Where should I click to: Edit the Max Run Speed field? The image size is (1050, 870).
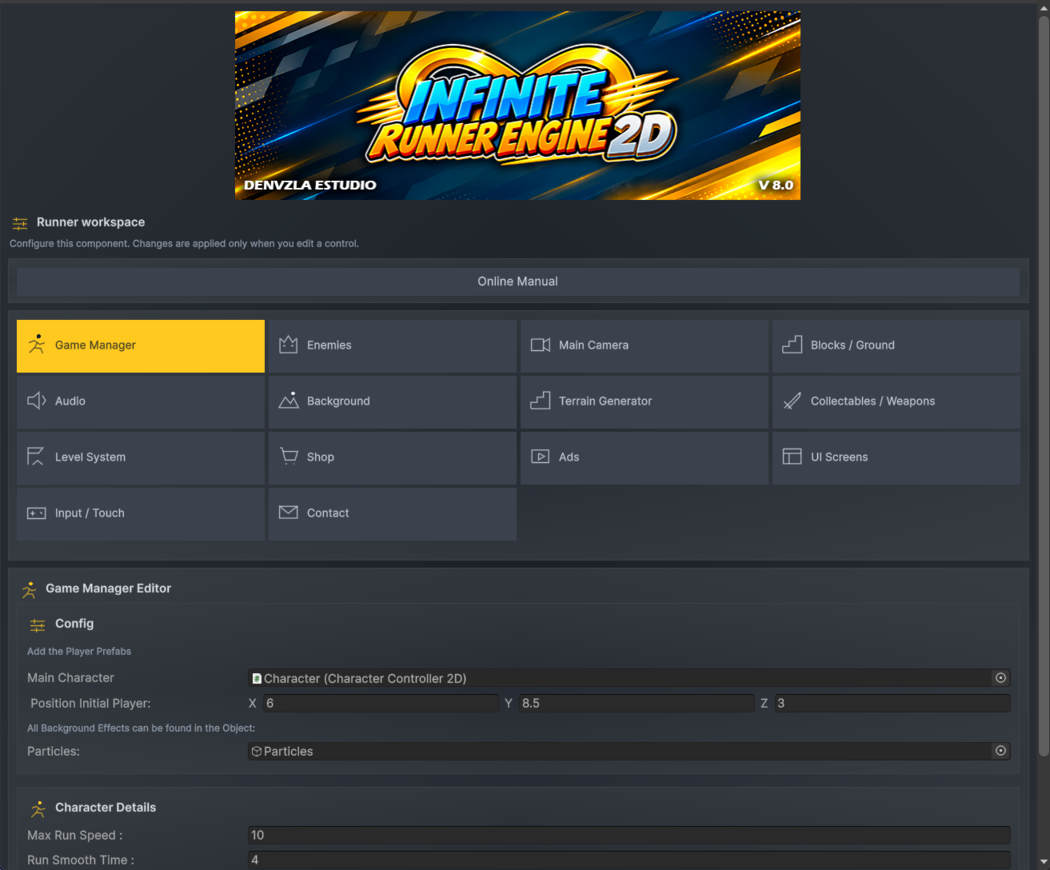pyautogui.click(x=629, y=835)
